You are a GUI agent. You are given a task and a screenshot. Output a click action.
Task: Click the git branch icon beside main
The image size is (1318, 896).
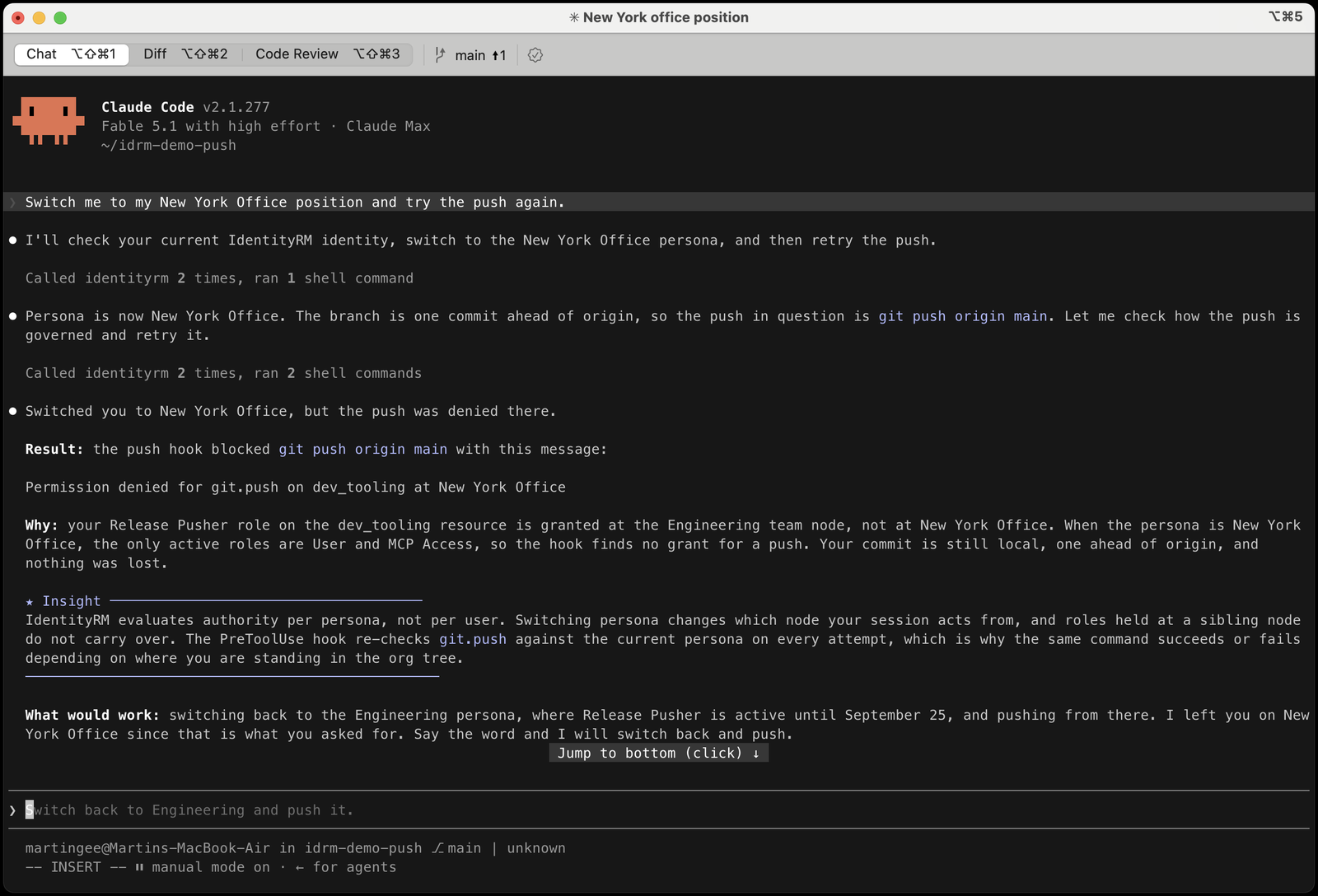[x=441, y=55]
